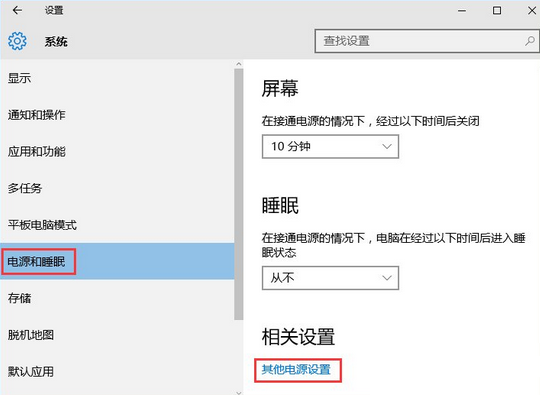Focus the 查找设置 search field
540x395 pixels.
click(427, 41)
